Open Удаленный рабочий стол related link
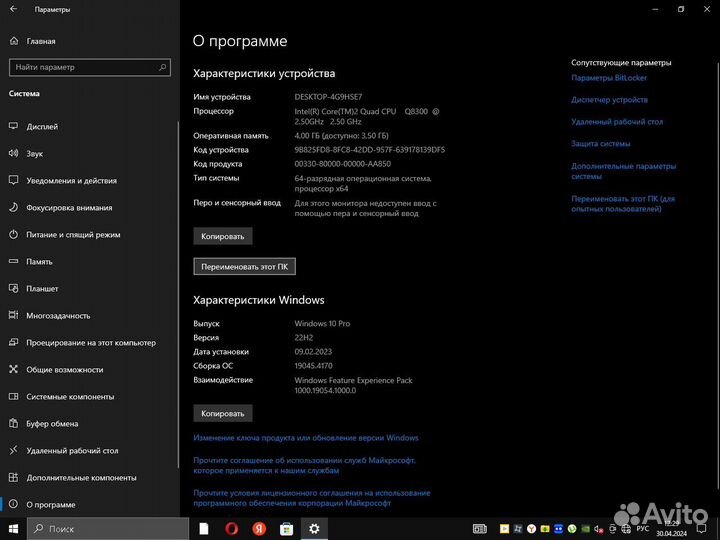This screenshot has width=720, height=540. [x=617, y=122]
